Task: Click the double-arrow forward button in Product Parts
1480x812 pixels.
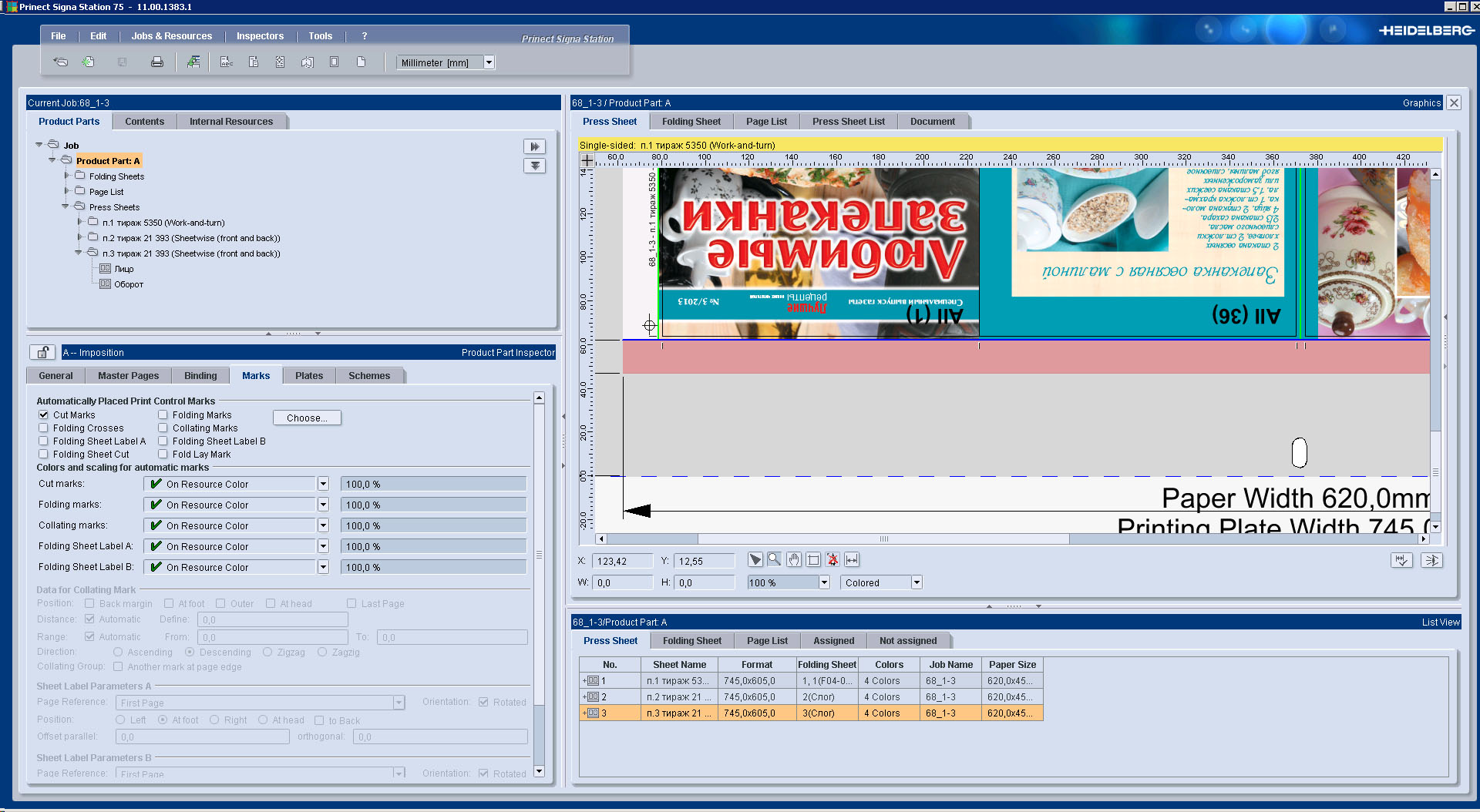Action: [x=534, y=146]
